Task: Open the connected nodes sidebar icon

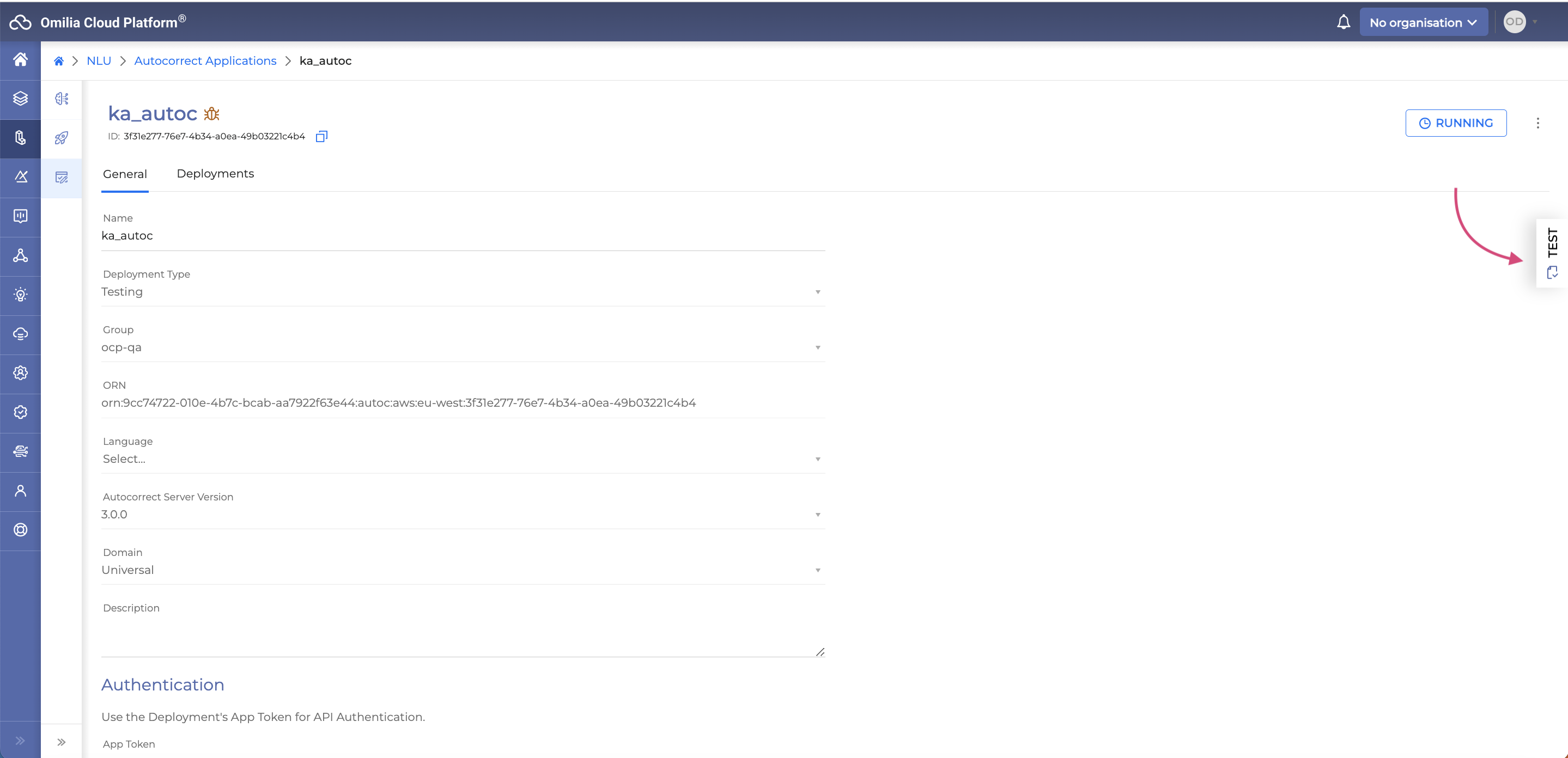Action: click(x=20, y=255)
